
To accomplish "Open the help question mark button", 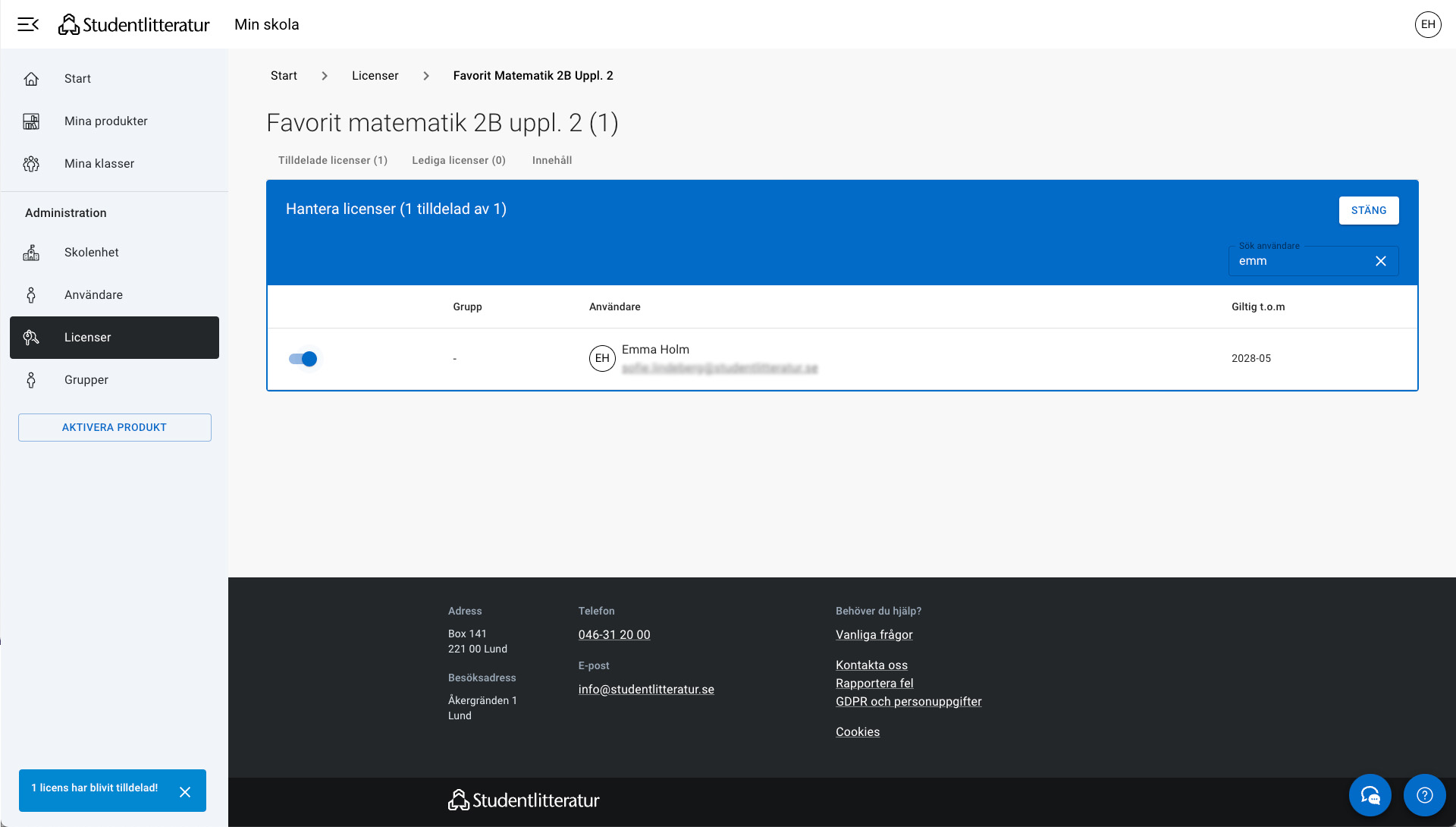I will [1424, 794].
